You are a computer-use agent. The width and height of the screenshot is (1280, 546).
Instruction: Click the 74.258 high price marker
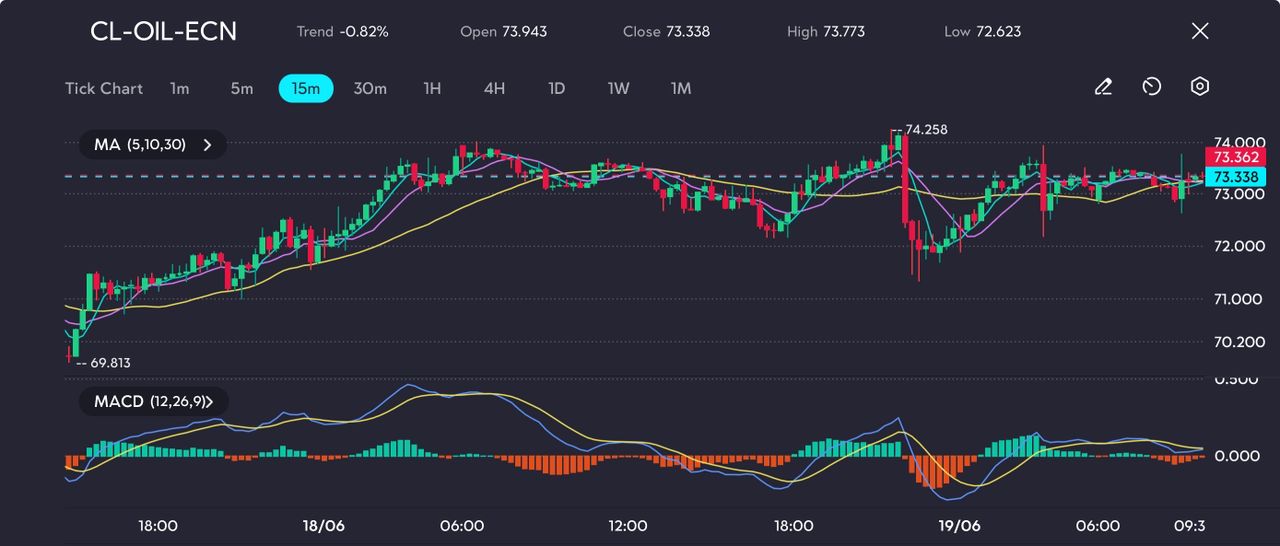click(x=924, y=130)
